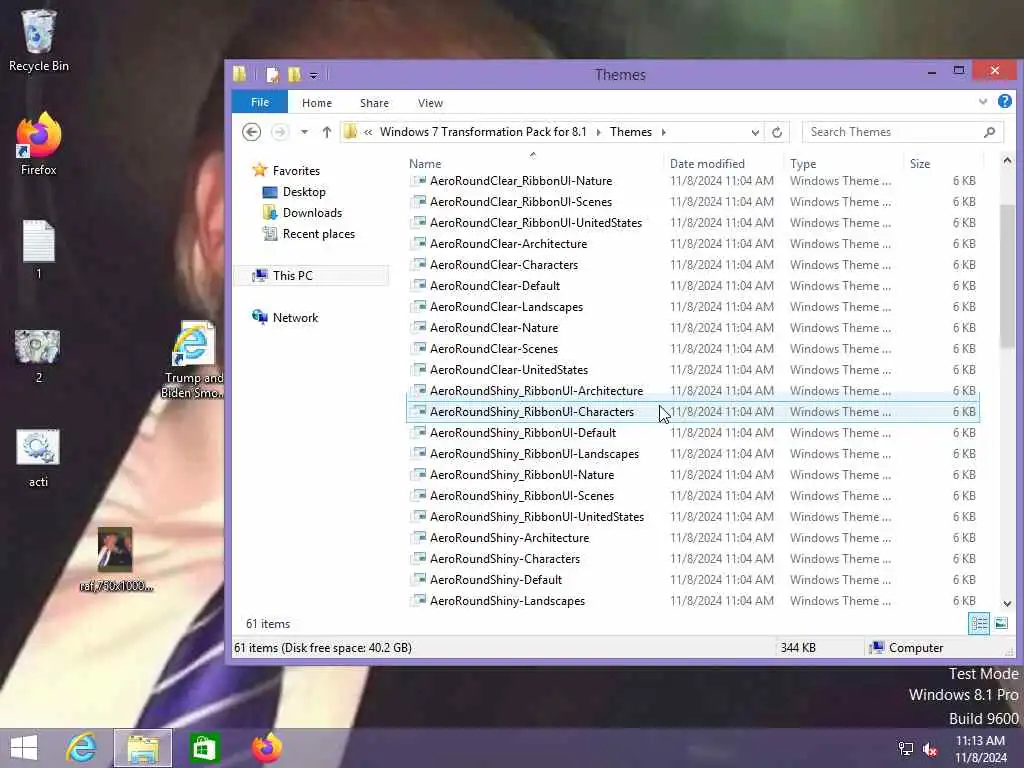
Task: Expand the arrow after Transformation Pack breadcrumb
Action: point(598,132)
